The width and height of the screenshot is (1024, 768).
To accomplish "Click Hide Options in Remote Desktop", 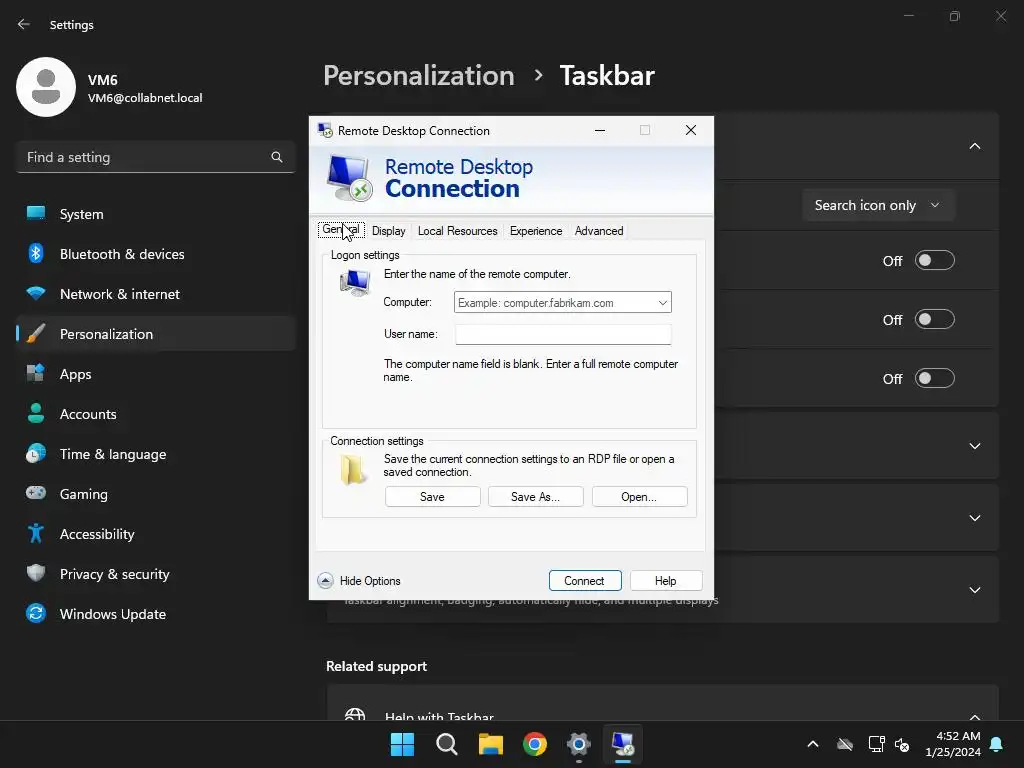I will click(x=359, y=581).
